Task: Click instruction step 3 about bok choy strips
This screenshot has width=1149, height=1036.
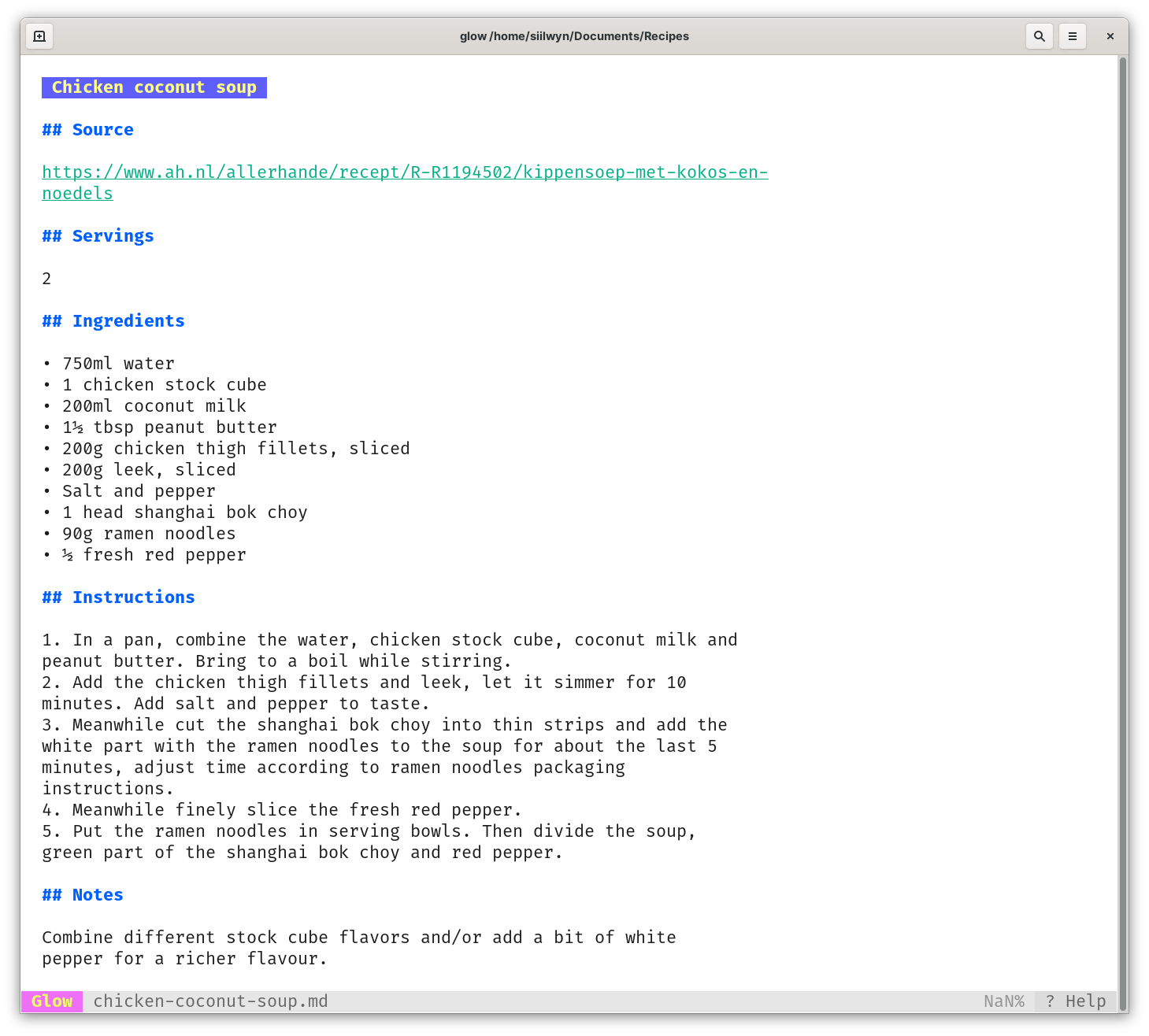Action: tap(384, 757)
